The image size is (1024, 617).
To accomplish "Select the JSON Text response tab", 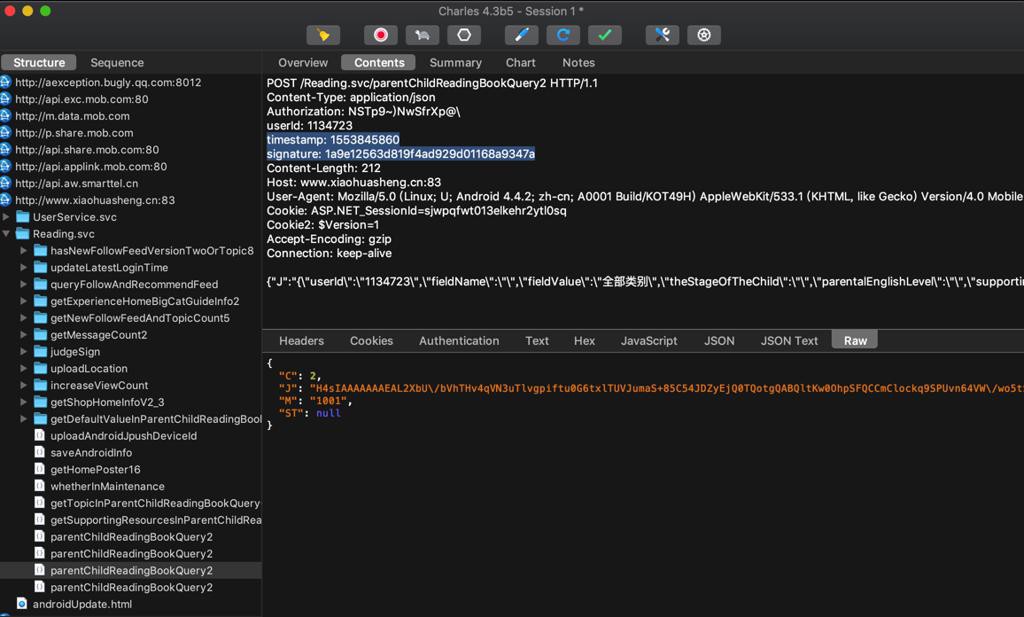I will pyautogui.click(x=789, y=341).
